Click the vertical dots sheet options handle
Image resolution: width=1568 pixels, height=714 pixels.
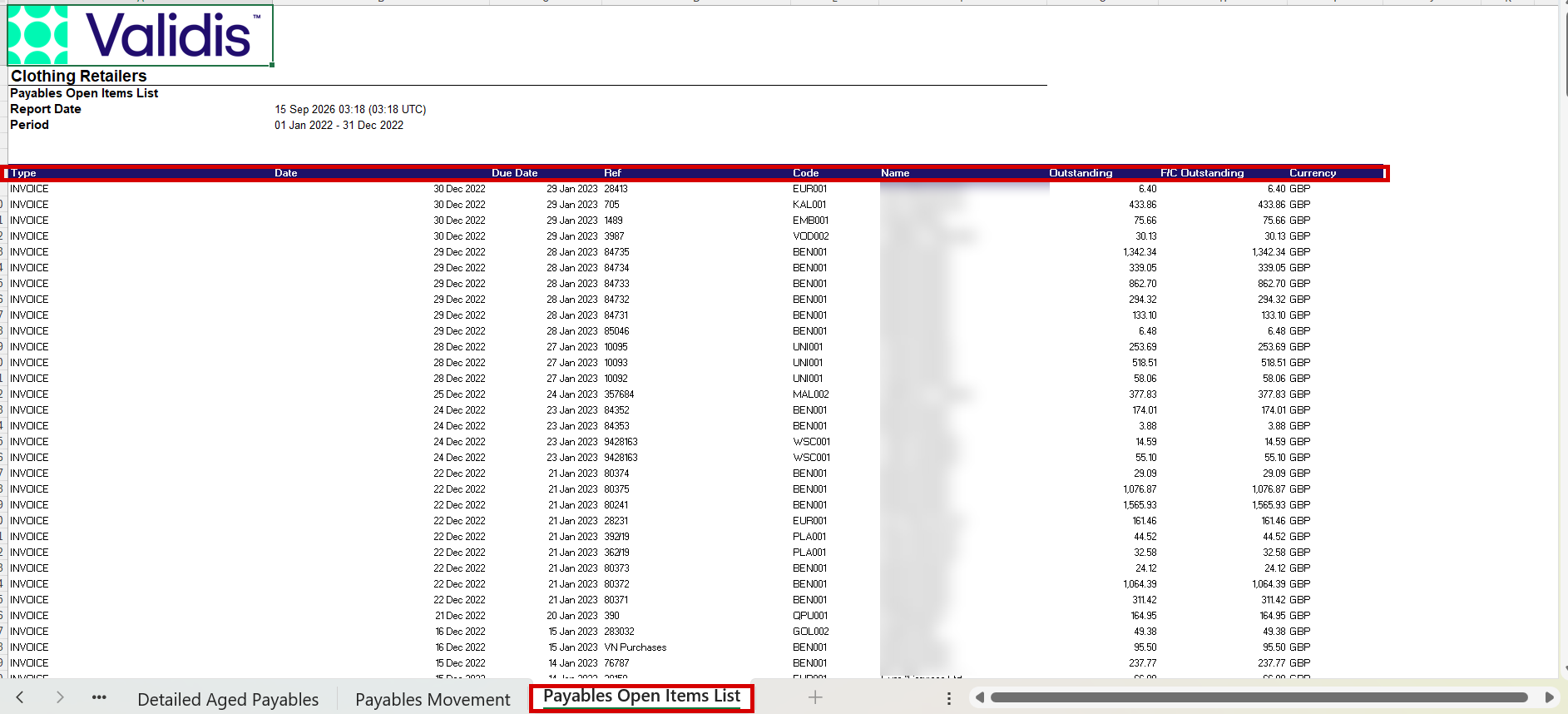tap(949, 699)
